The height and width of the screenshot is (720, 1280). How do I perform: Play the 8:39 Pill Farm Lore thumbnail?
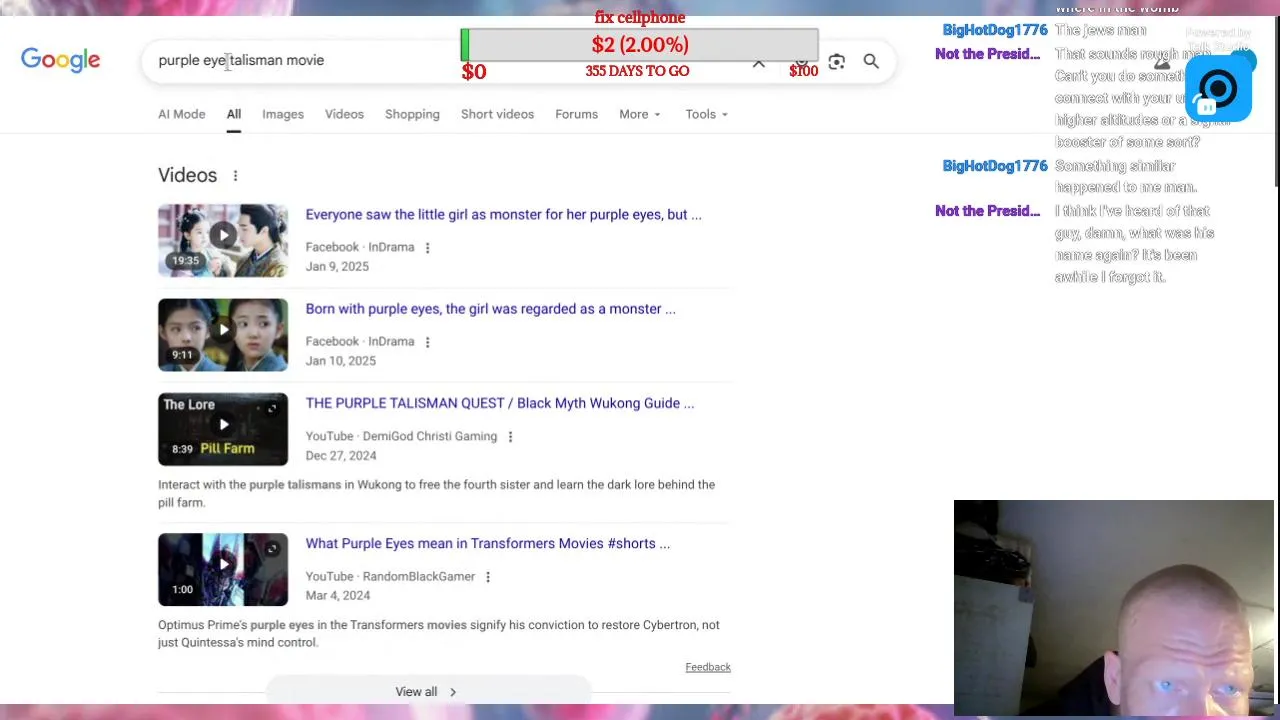[x=223, y=429]
